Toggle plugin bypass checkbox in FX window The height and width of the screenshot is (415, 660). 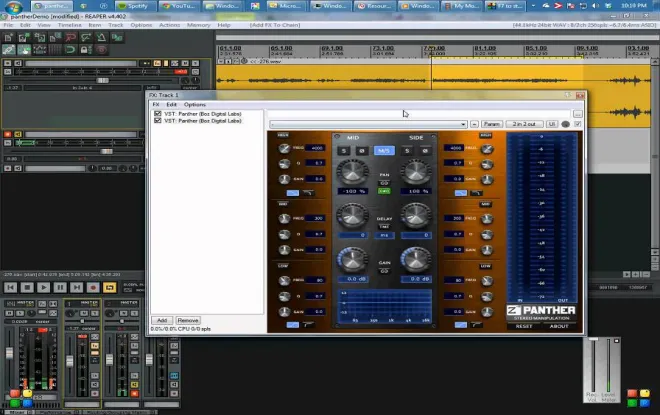578,124
